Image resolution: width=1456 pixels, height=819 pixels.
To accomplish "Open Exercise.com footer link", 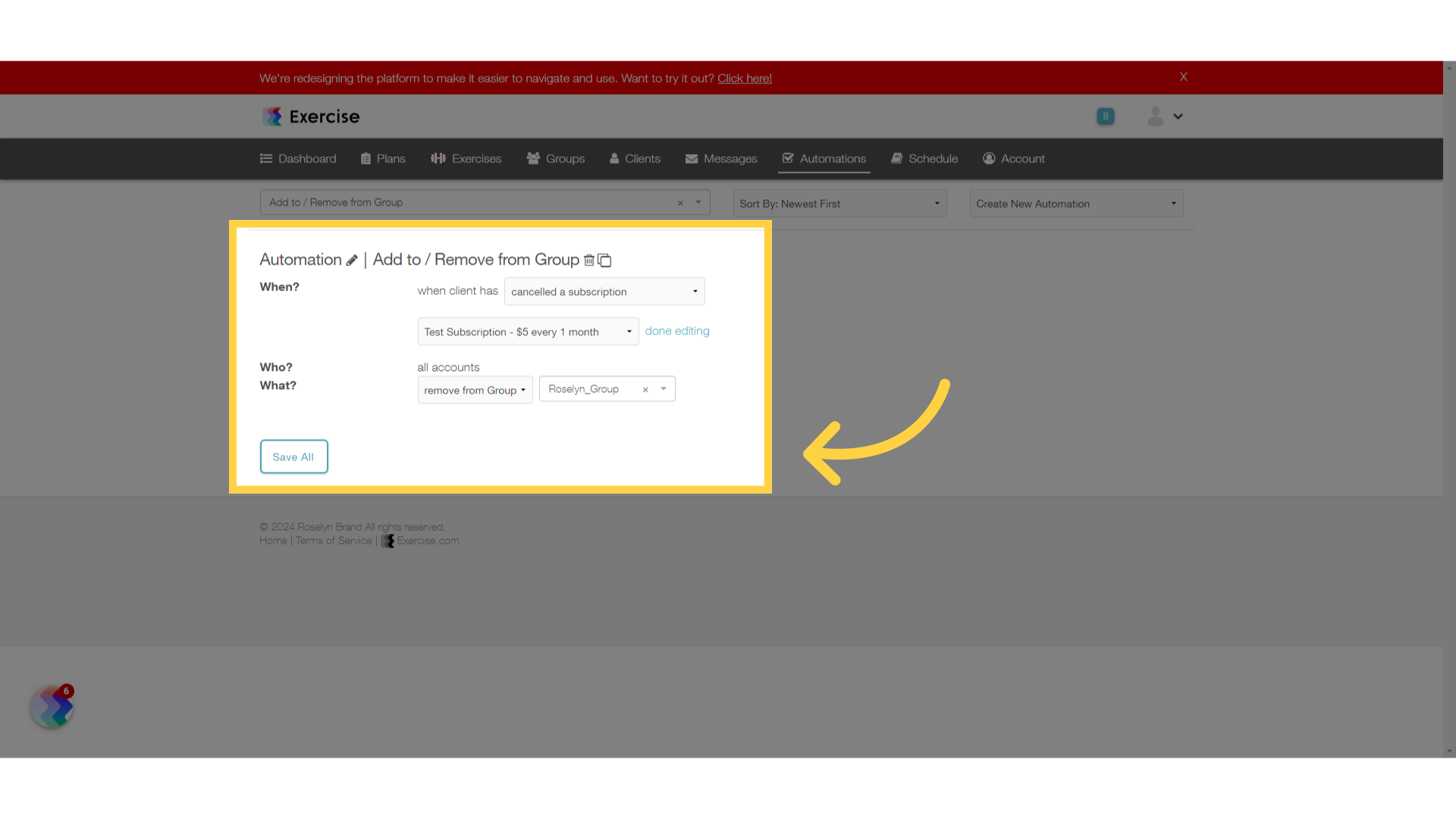I will pyautogui.click(x=420, y=541).
